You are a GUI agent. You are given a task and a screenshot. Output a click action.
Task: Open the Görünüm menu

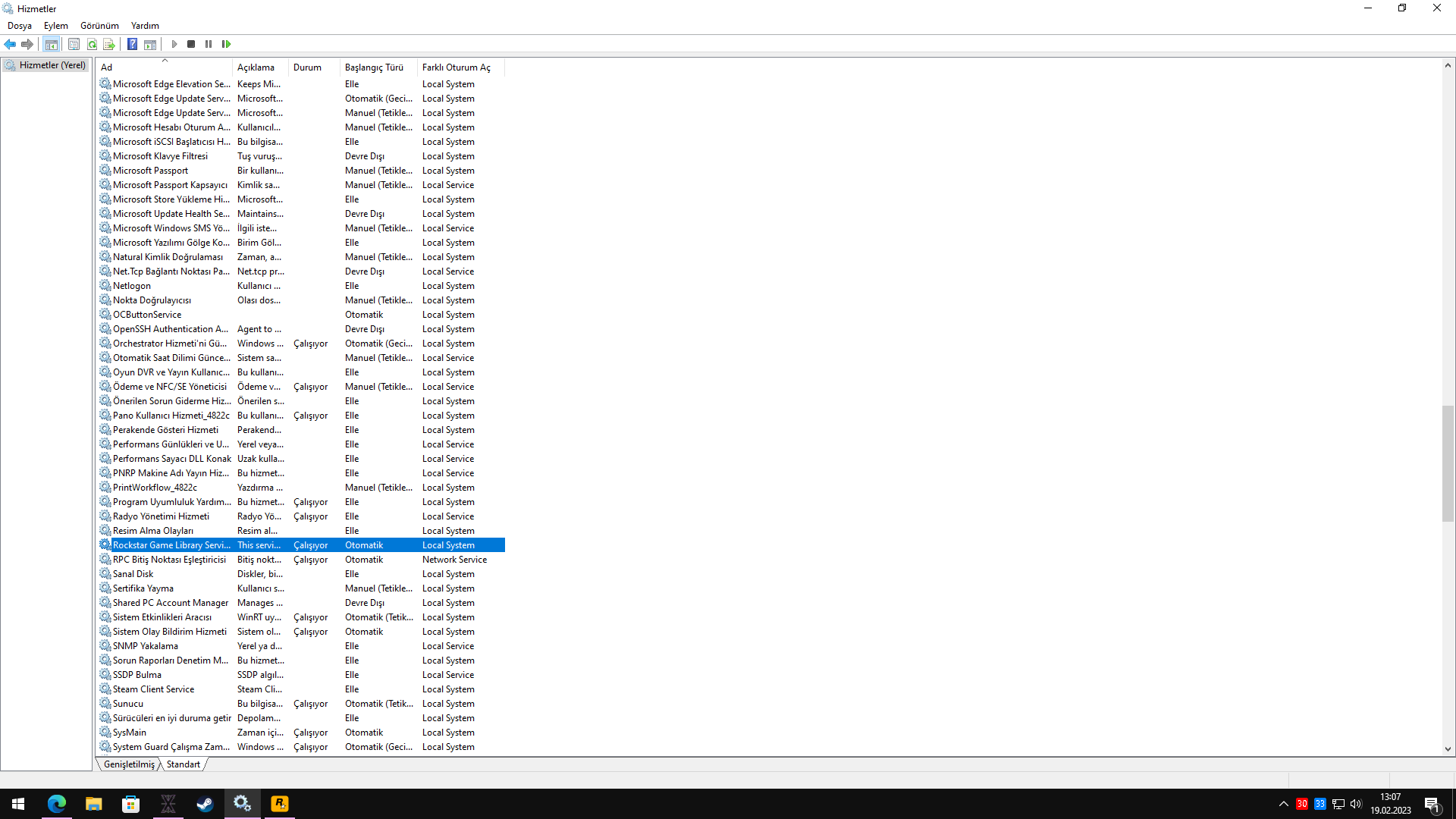(x=99, y=26)
